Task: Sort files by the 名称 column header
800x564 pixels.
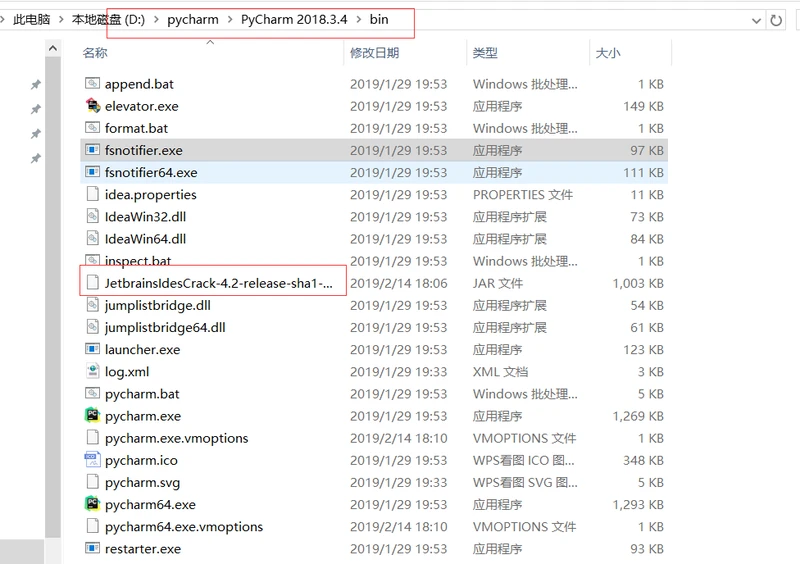Action: pyautogui.click(x=95, y=53)
